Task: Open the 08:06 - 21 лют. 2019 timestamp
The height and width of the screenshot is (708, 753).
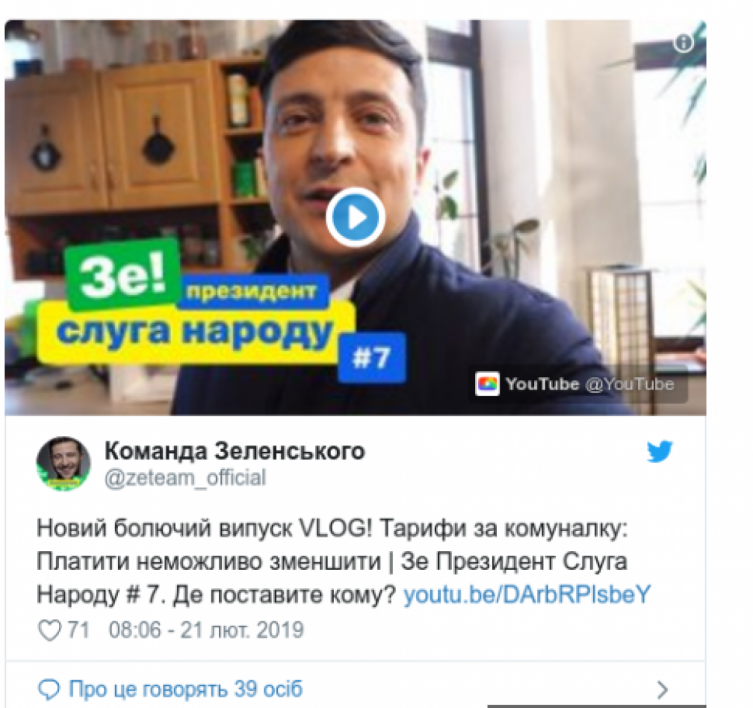Action: coord(206,630)
